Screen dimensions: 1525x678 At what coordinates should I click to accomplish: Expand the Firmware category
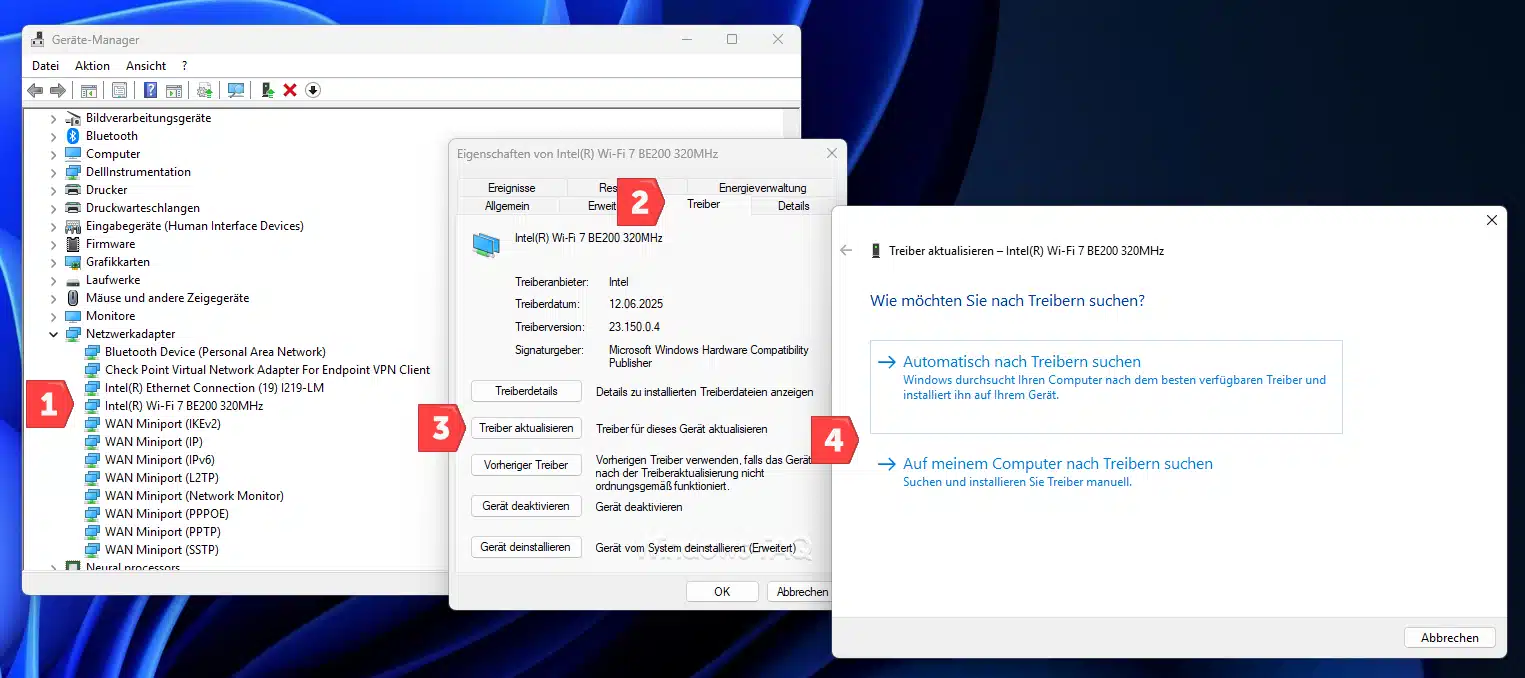point(54,244)
